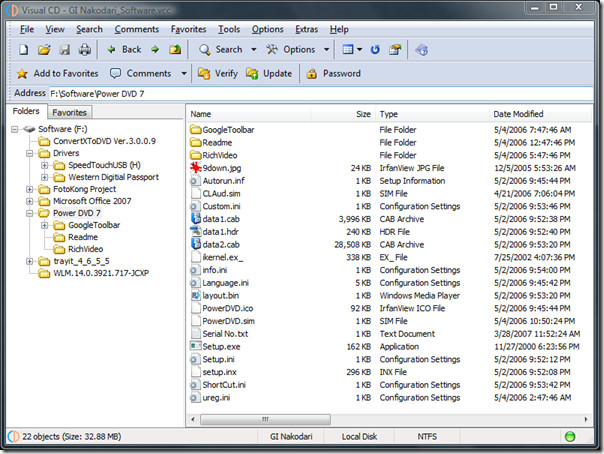Click the Verify toolbar button
The image size is (604, 454).
218,74
